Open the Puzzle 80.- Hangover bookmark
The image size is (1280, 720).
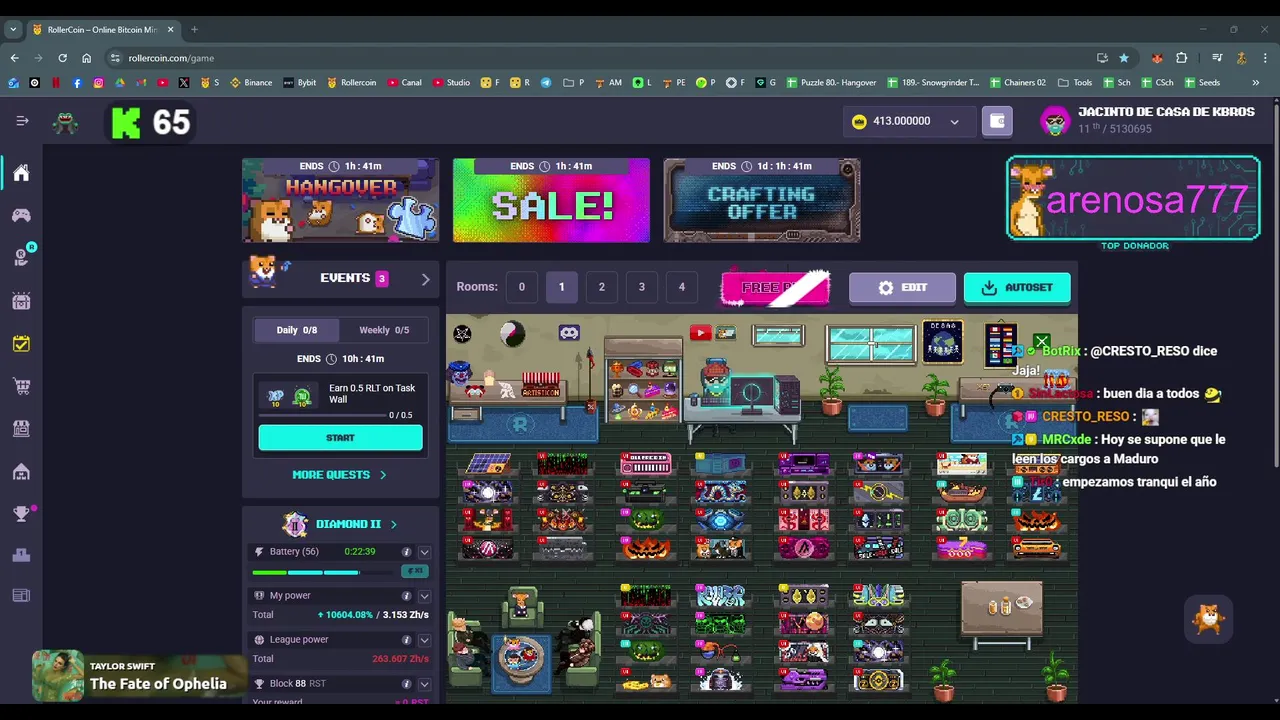[831, 83]
